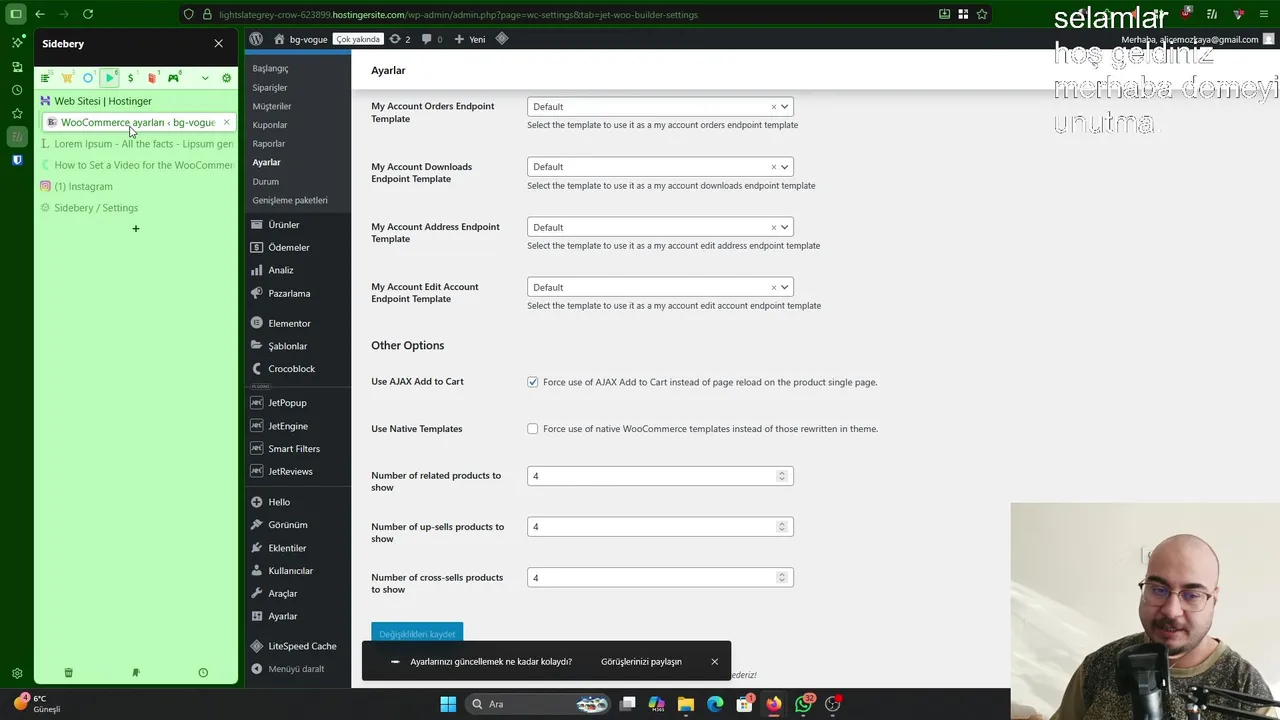Open Sidebery history clock icon at bottom
This screenshot has height=720, width=1280.
pyautogui.click(x=203, y=673)
